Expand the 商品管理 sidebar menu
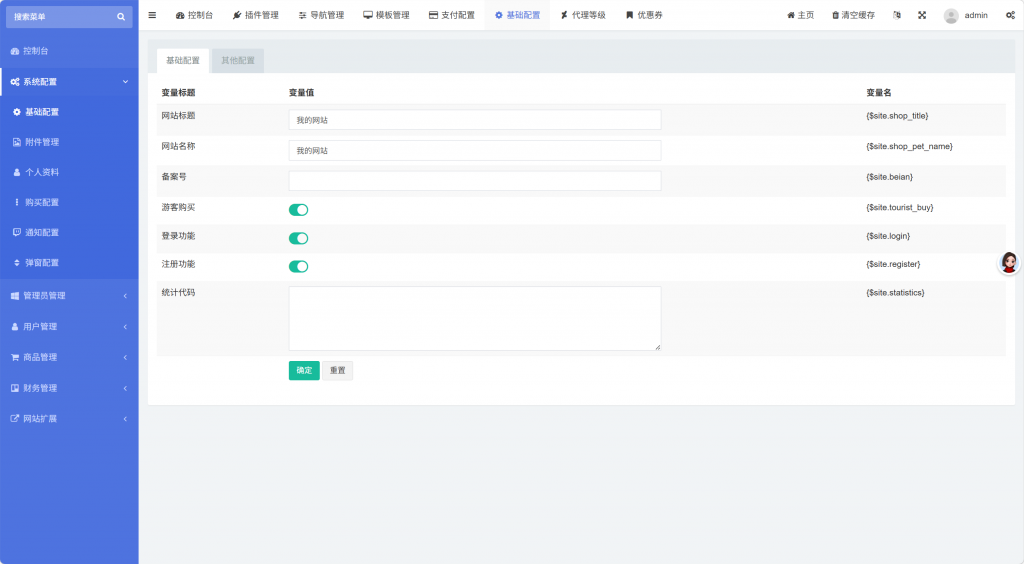Screen dimensions: 1024x564 pyautogui.click(x=68, y=357)
